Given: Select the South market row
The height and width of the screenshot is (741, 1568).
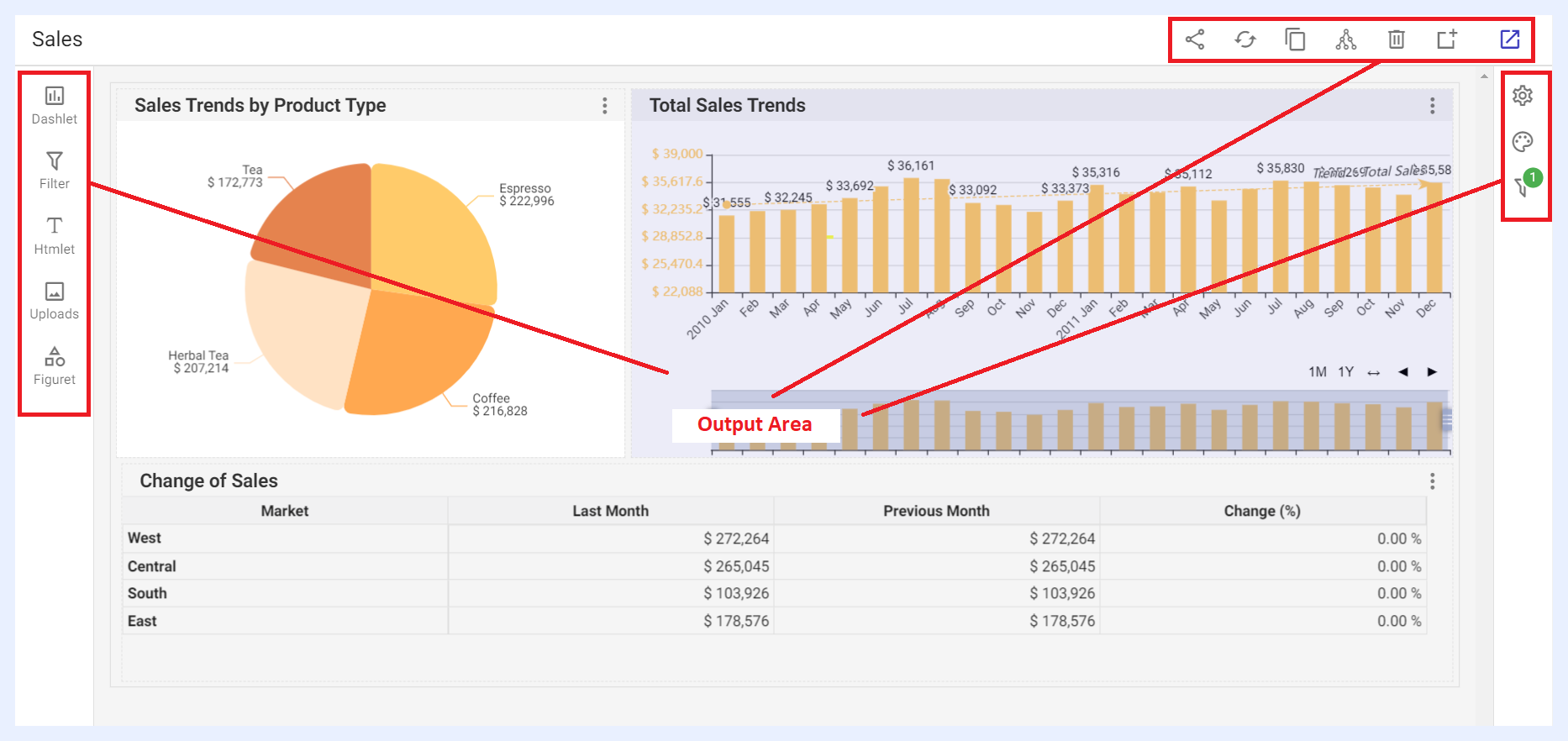Looking at the screenshot, I should (x=774, y=593).
